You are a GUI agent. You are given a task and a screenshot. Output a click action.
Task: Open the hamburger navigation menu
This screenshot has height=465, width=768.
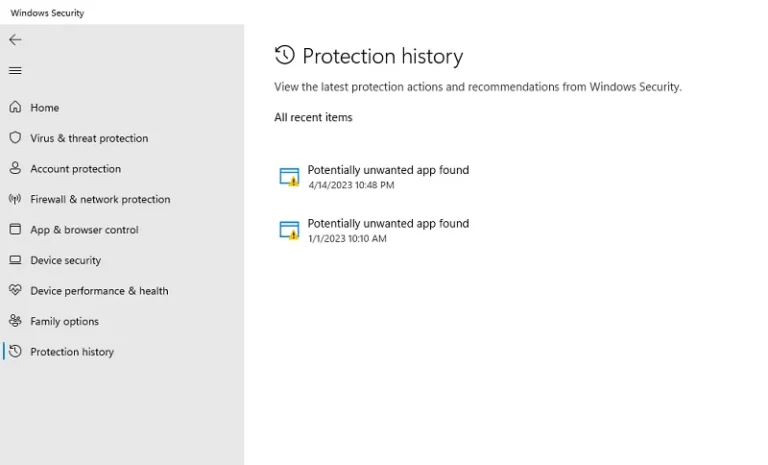(15, 71)
